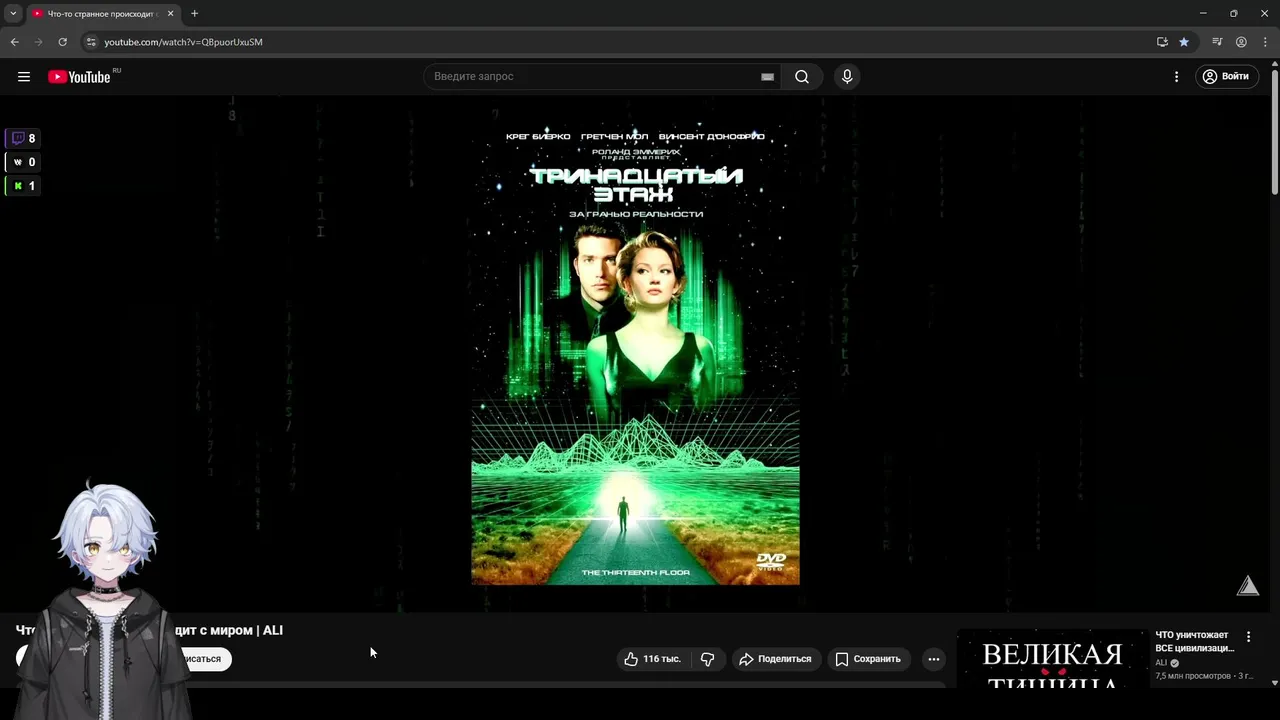Reload the page in browser

click(62, 42)
